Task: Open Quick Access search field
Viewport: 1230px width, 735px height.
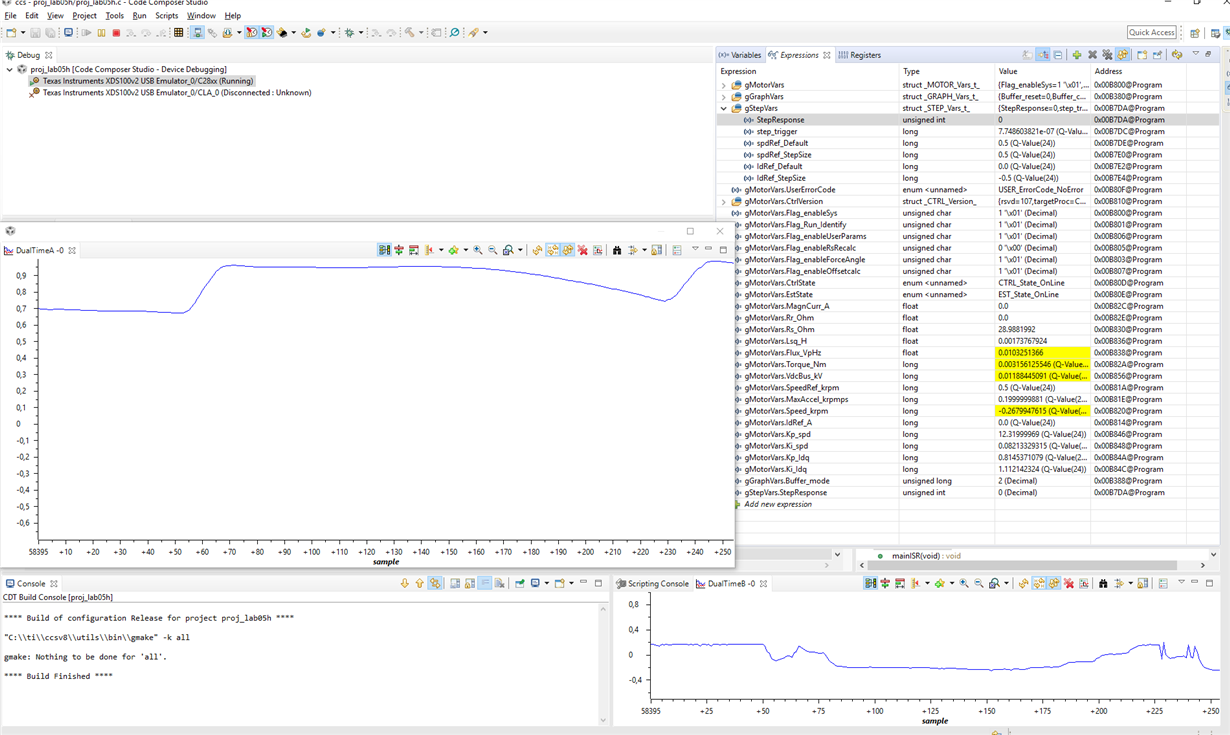Action: [1152, 33]
